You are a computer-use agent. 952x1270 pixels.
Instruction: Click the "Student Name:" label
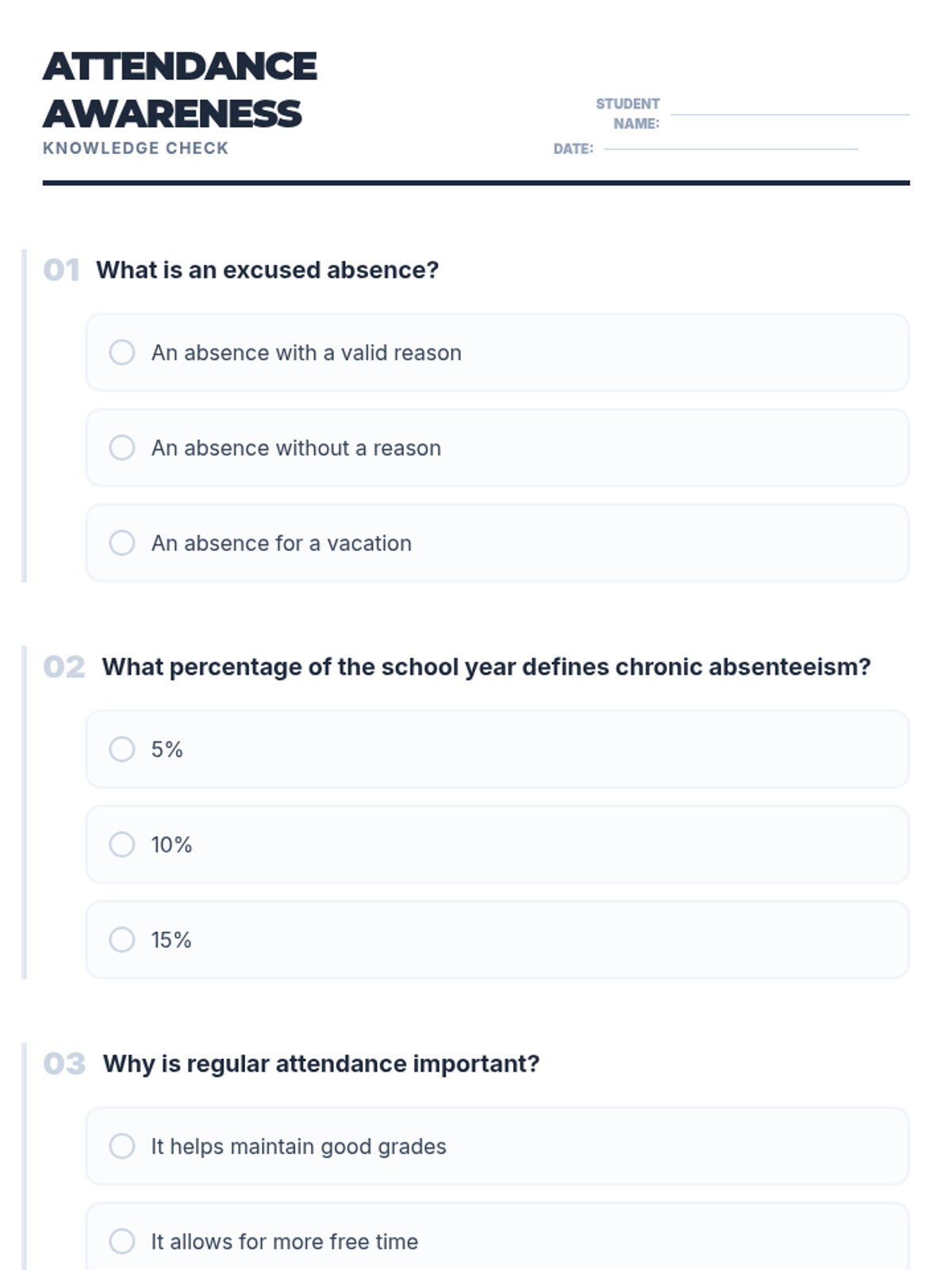pyautogui.click(x=629, y=114)
